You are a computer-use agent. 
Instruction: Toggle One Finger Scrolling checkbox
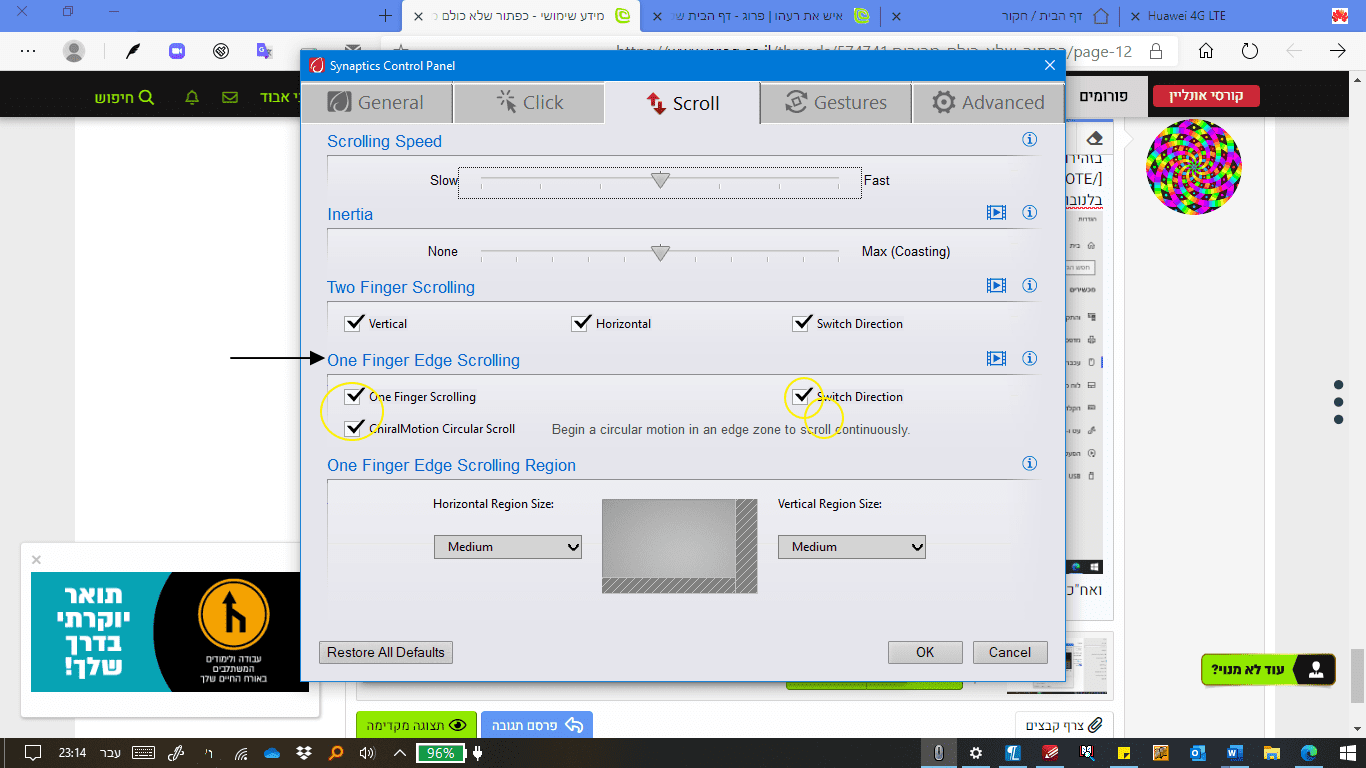tap(353, 396)
